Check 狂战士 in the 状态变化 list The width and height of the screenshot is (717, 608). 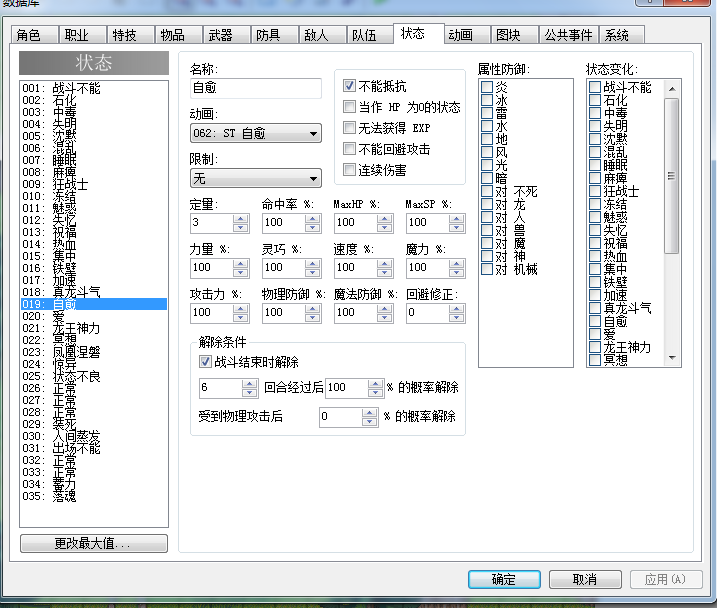[595, 191]
